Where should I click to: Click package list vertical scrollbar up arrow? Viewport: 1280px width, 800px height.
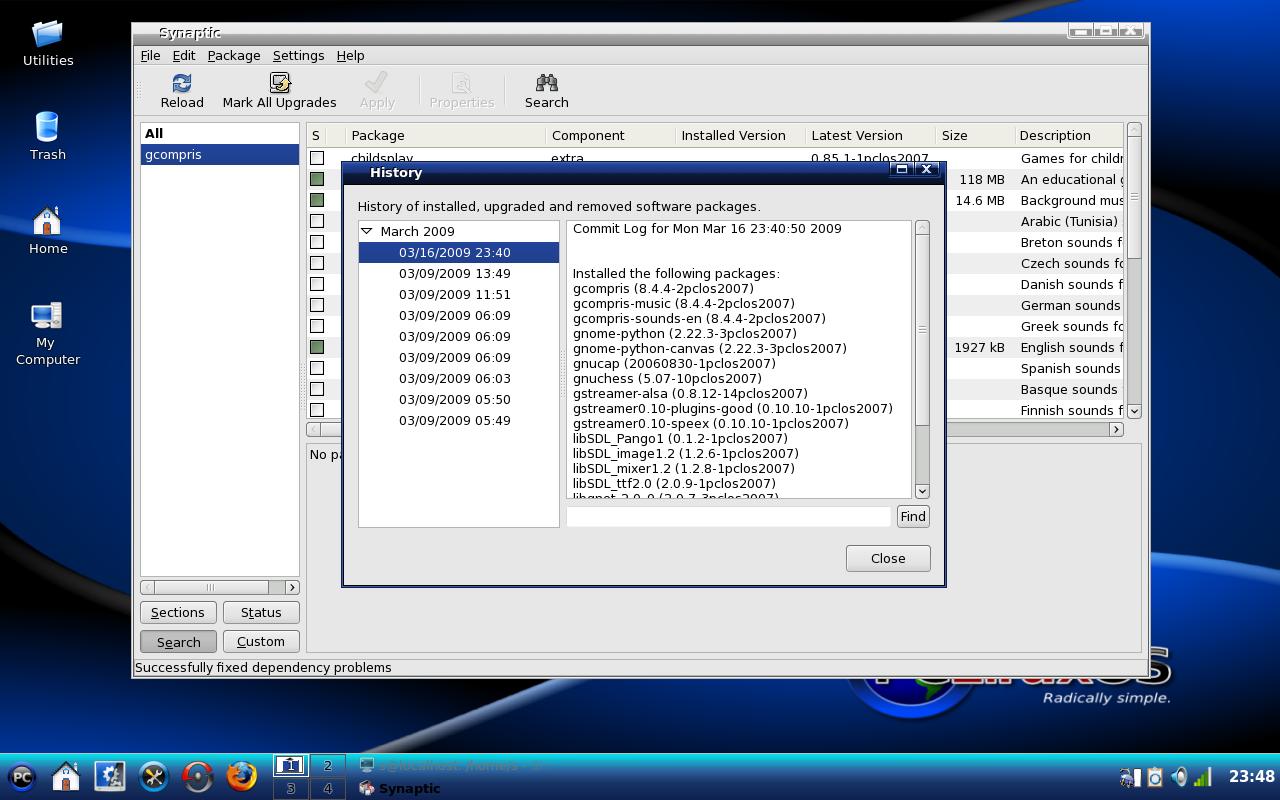(x=1134, y=130)
